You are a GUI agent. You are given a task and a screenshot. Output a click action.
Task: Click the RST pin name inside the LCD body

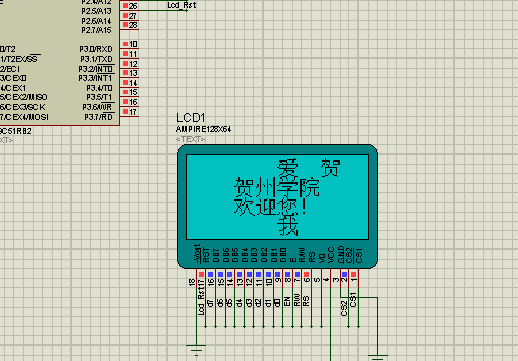tap(206, 255)
